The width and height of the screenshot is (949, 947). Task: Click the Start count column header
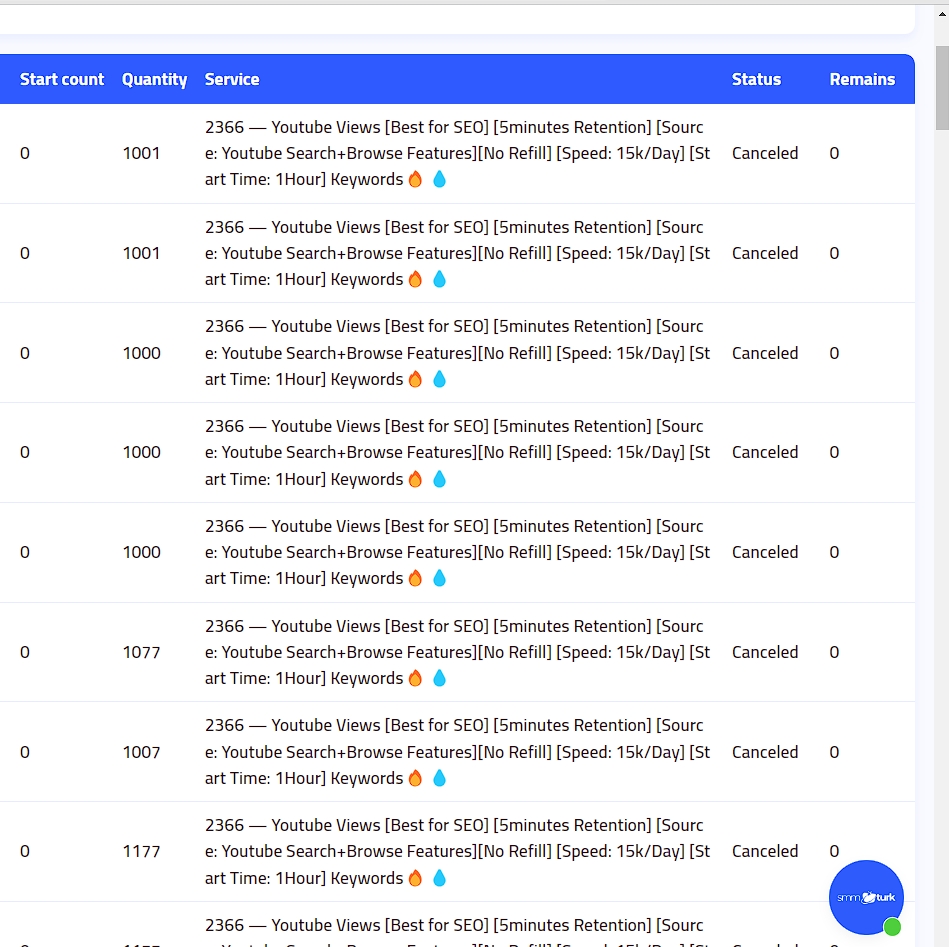[x=62, y=79]
